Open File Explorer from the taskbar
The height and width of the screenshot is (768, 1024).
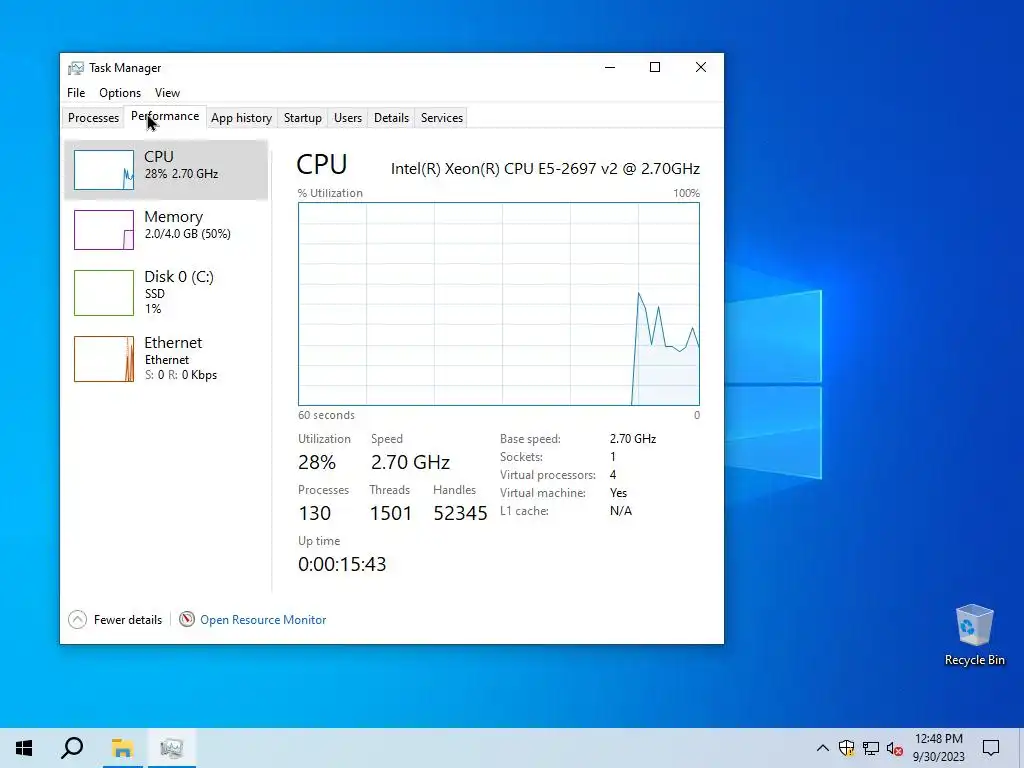pos(122,748)
